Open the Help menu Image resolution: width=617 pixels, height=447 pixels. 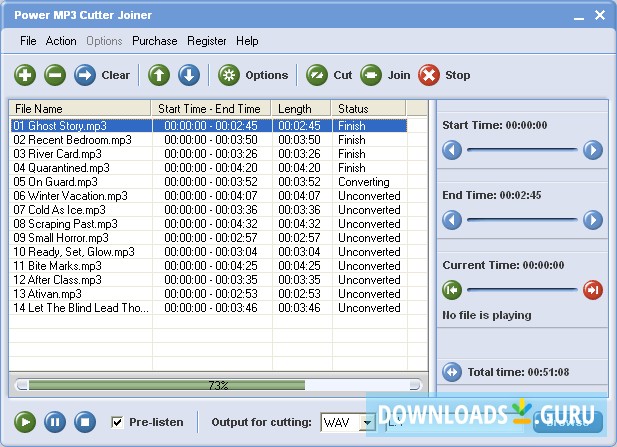[x=247, y=41]
